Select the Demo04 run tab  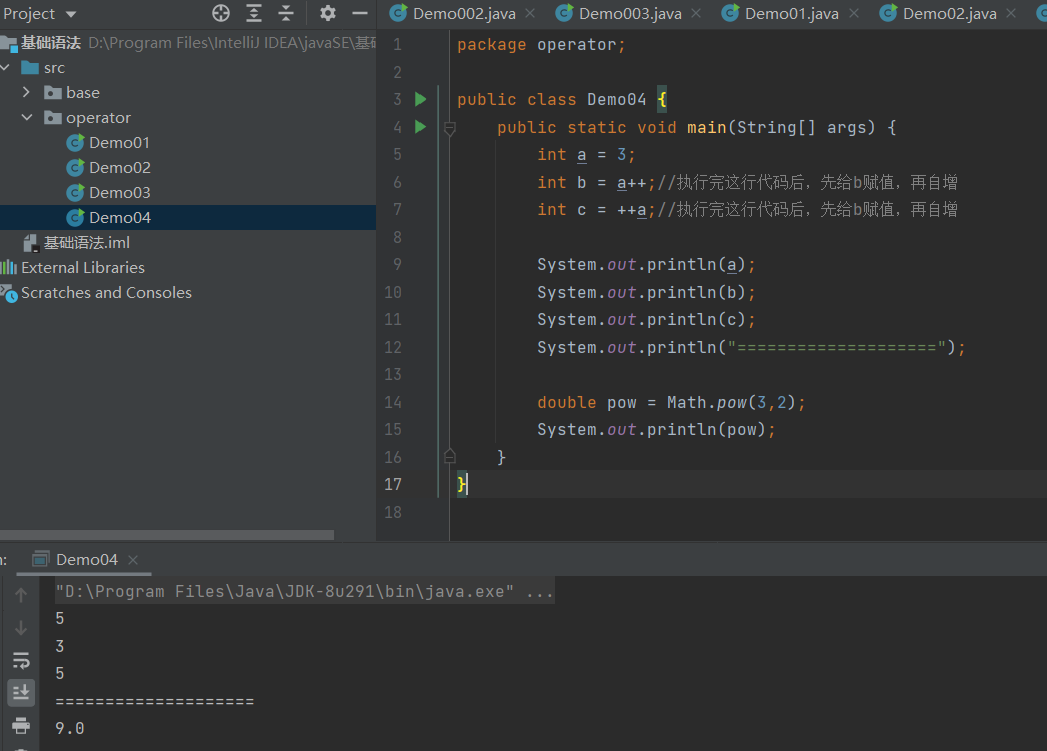(86, 559)
